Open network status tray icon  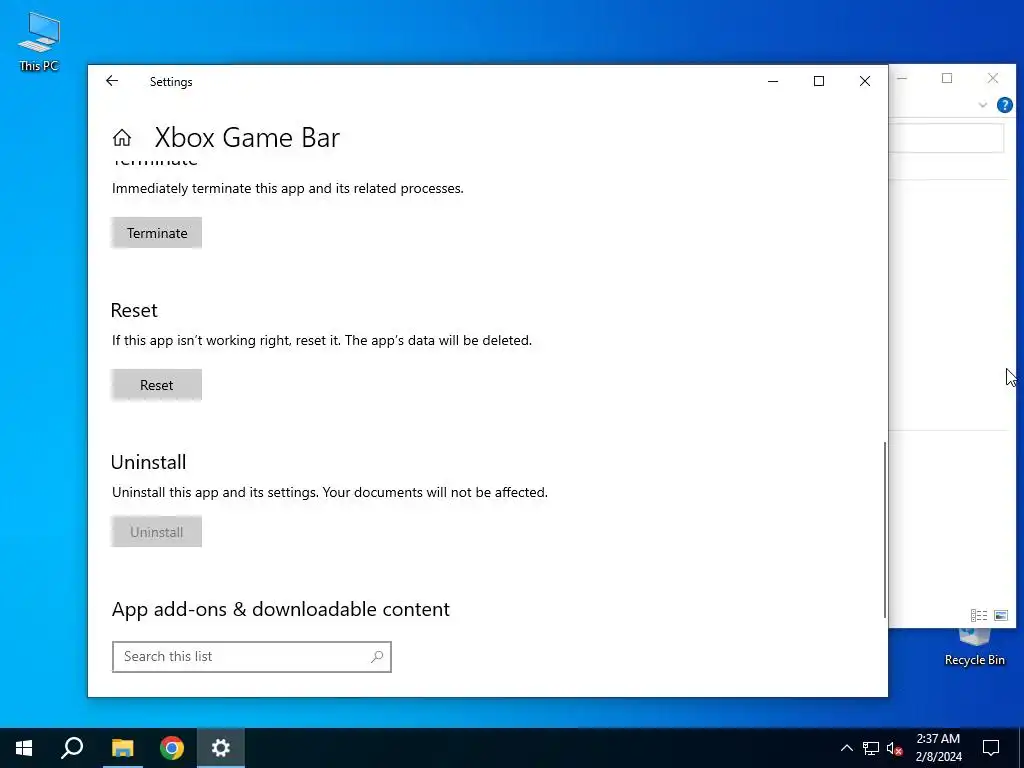(871, 748)
